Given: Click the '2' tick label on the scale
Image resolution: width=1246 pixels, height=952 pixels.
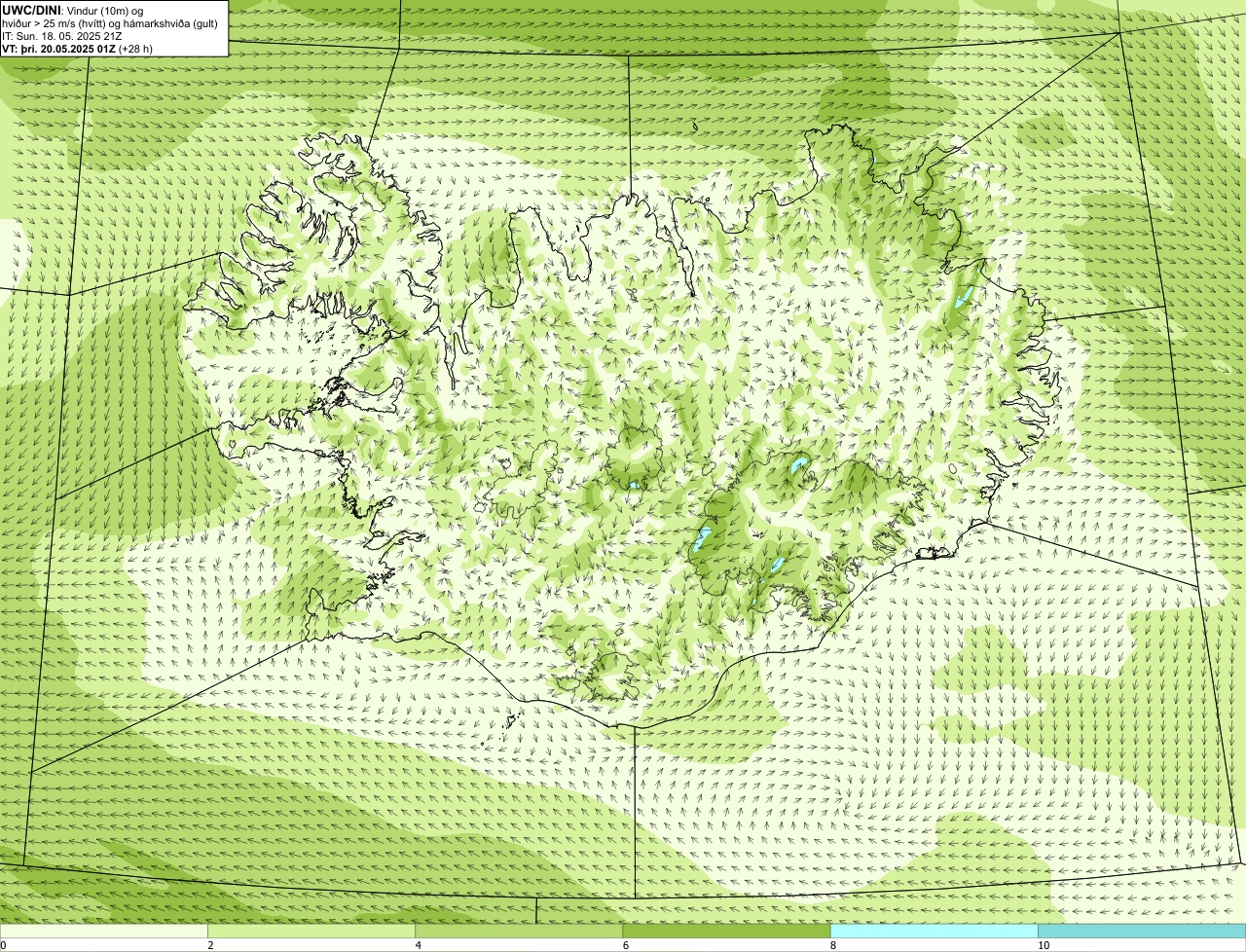Looking at the screenshot, I should coord(210,945).
